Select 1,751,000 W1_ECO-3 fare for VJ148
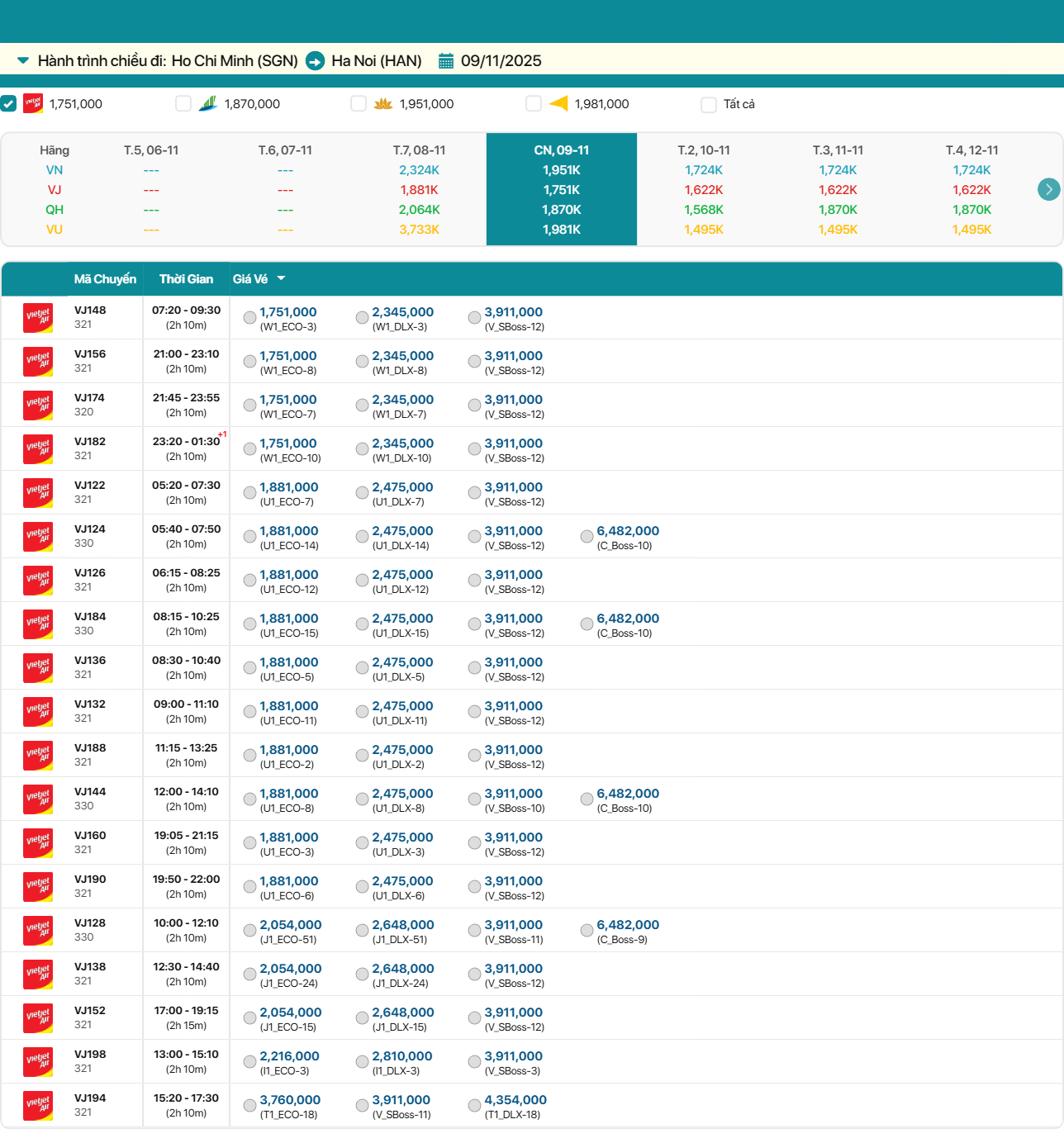 (249, 317)
